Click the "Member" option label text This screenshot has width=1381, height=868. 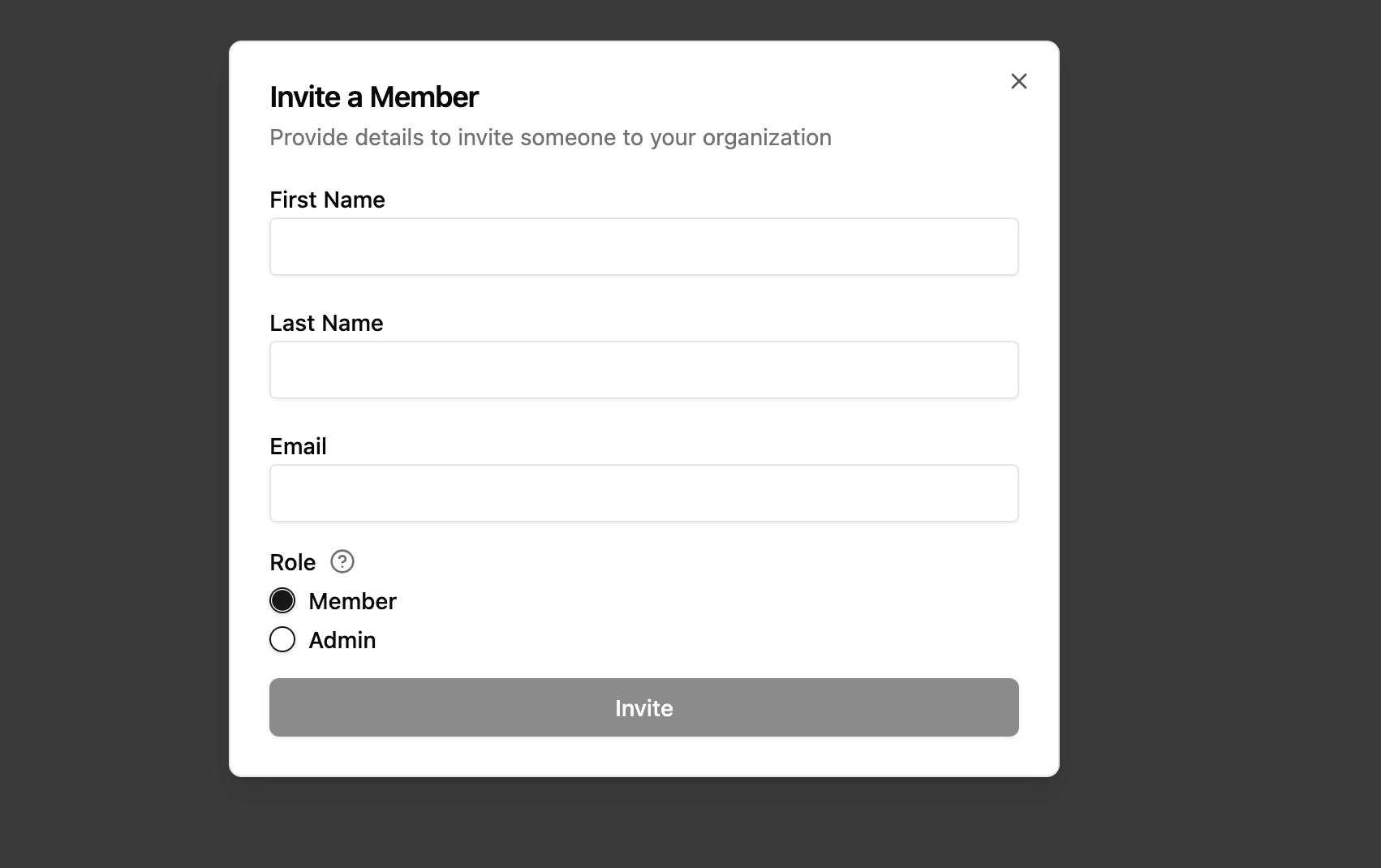click(352, 601)
